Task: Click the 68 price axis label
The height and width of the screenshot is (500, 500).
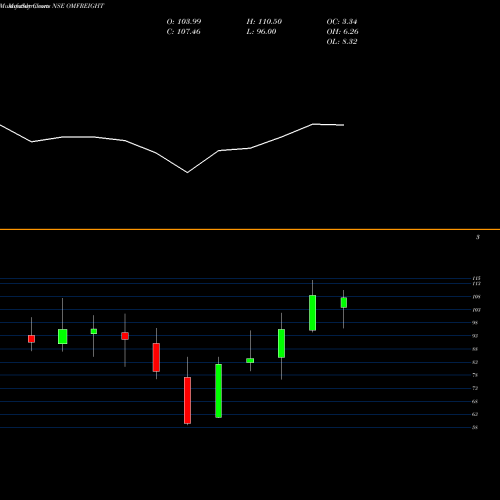Action: [475, 401]
